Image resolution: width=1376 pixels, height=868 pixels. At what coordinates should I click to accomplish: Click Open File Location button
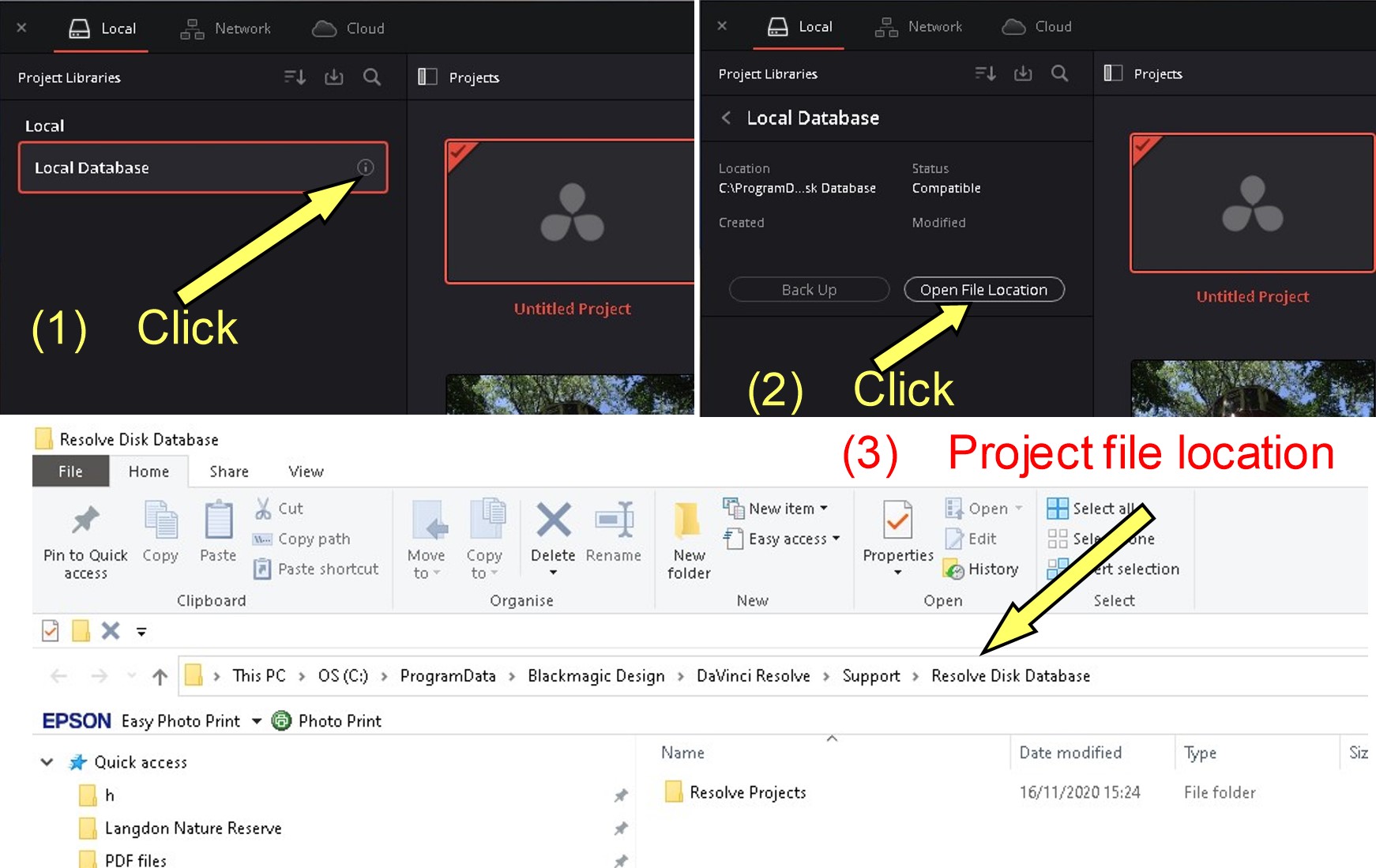pos(983,290)
